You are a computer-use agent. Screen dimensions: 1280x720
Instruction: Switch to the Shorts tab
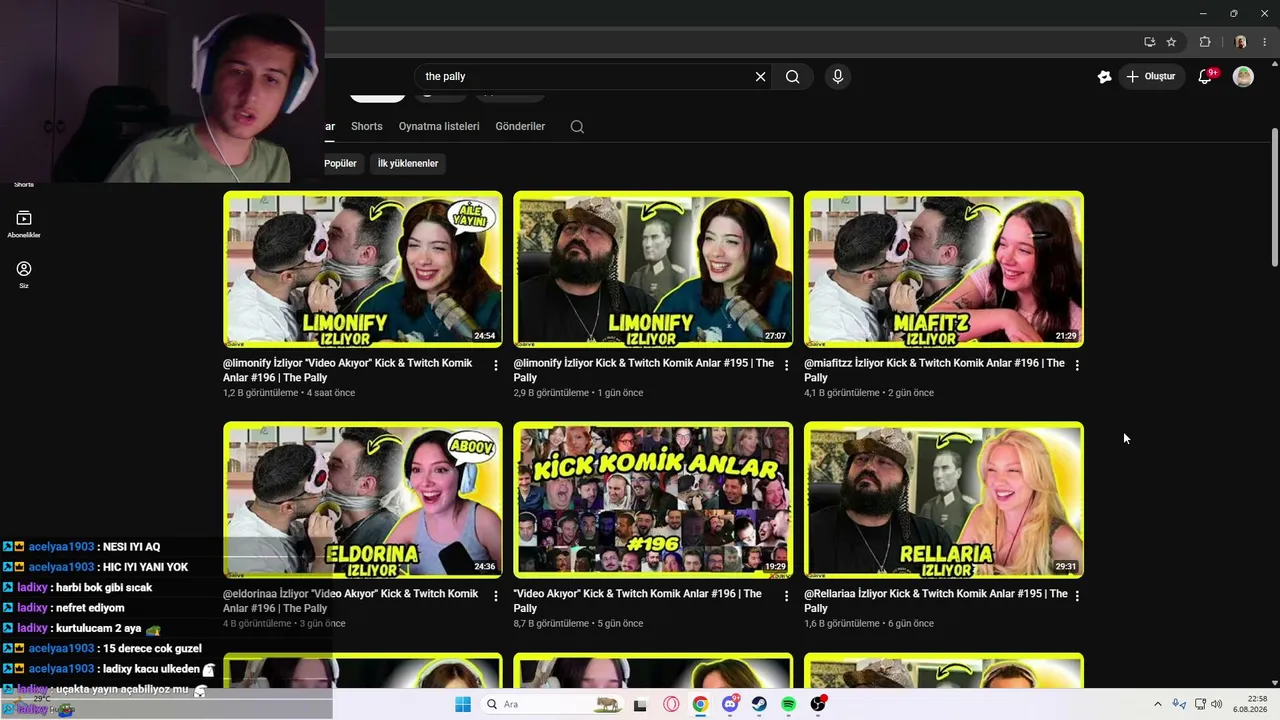click(x=367, y=127)
